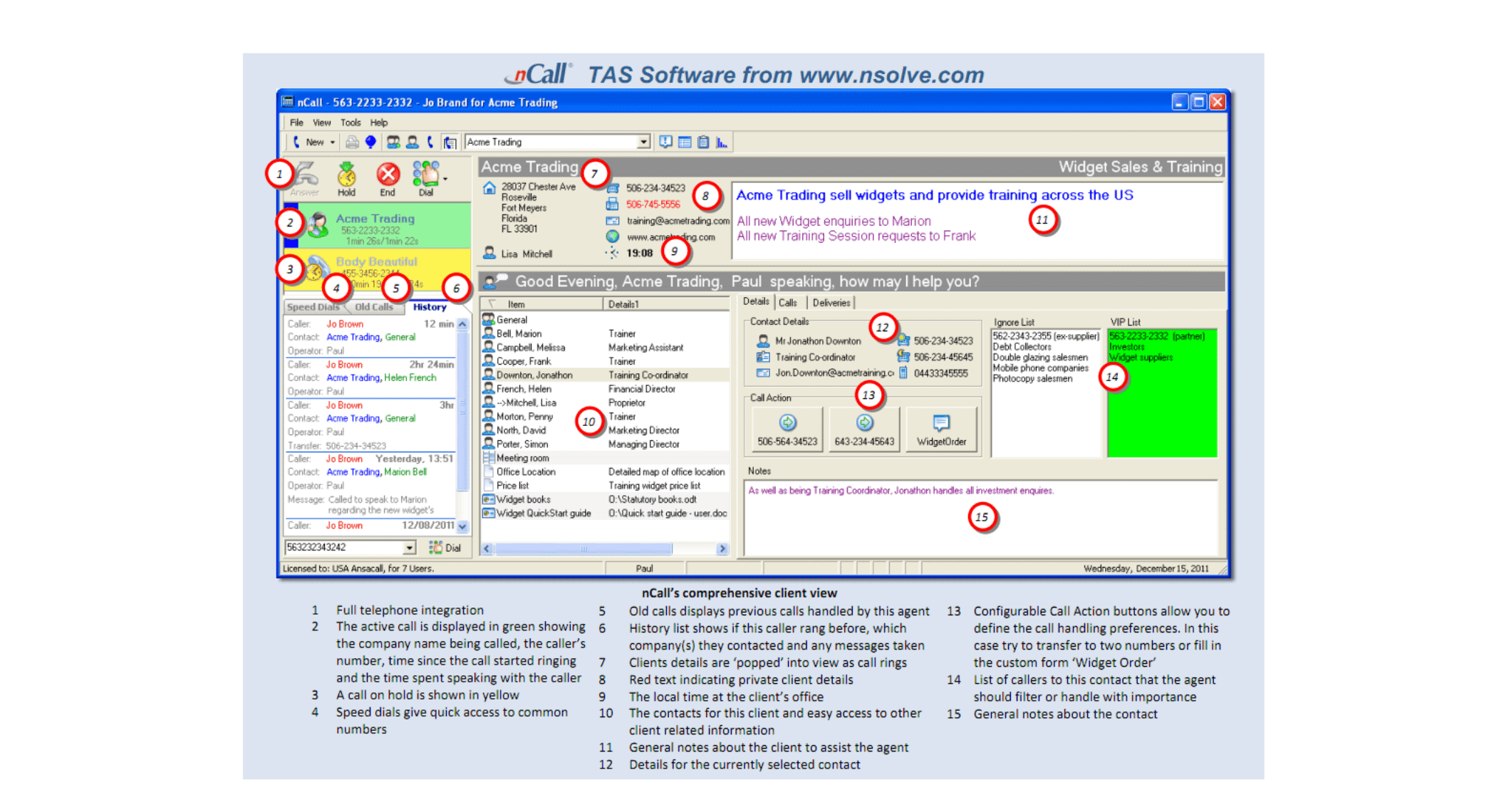1489x812 pixels.
Task: Select the French, Helen contact
Action: [605, 389]
